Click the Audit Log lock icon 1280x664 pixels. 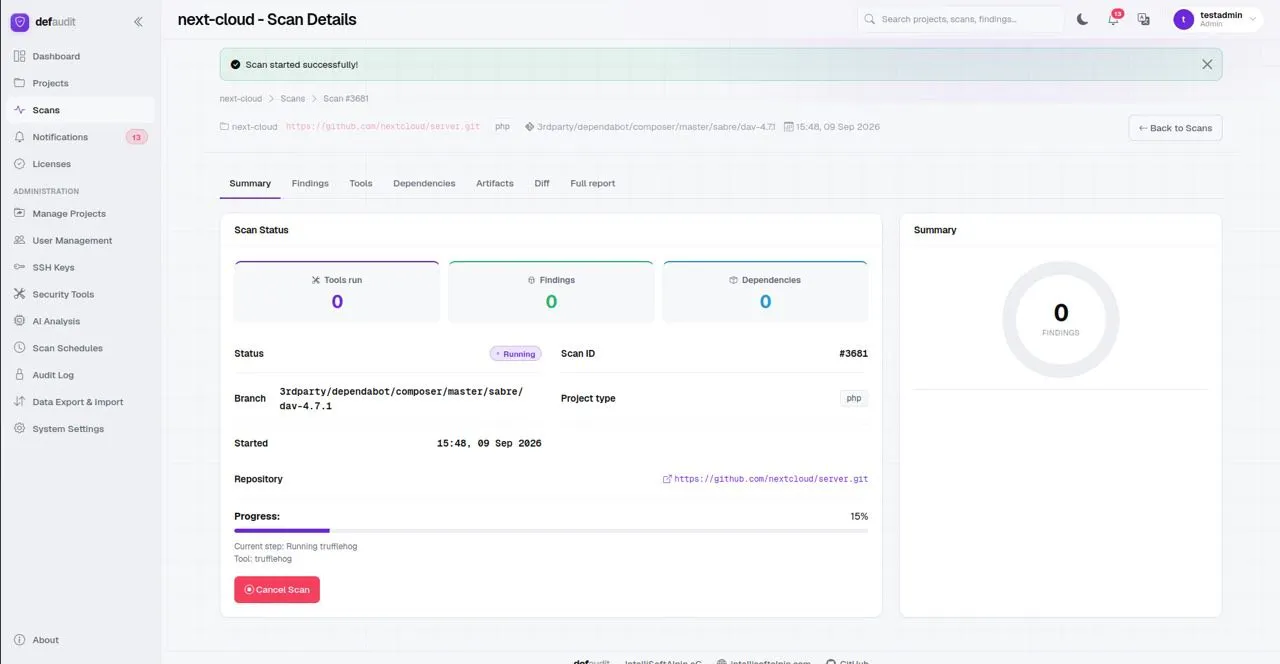[20, 375]
